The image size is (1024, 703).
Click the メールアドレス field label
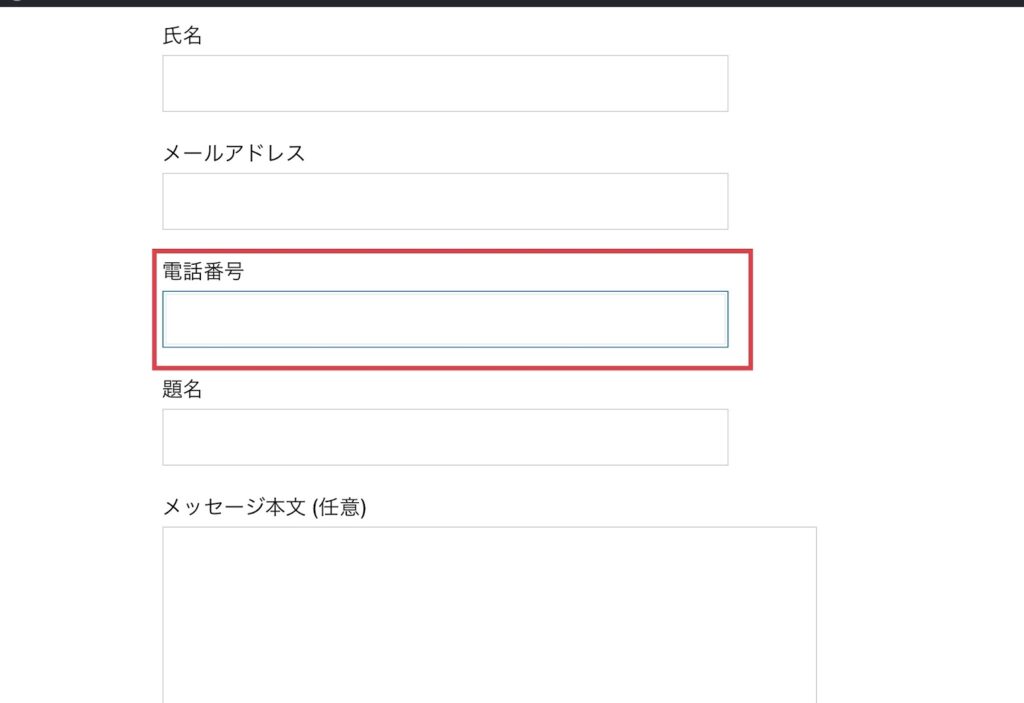coord(234,153)
